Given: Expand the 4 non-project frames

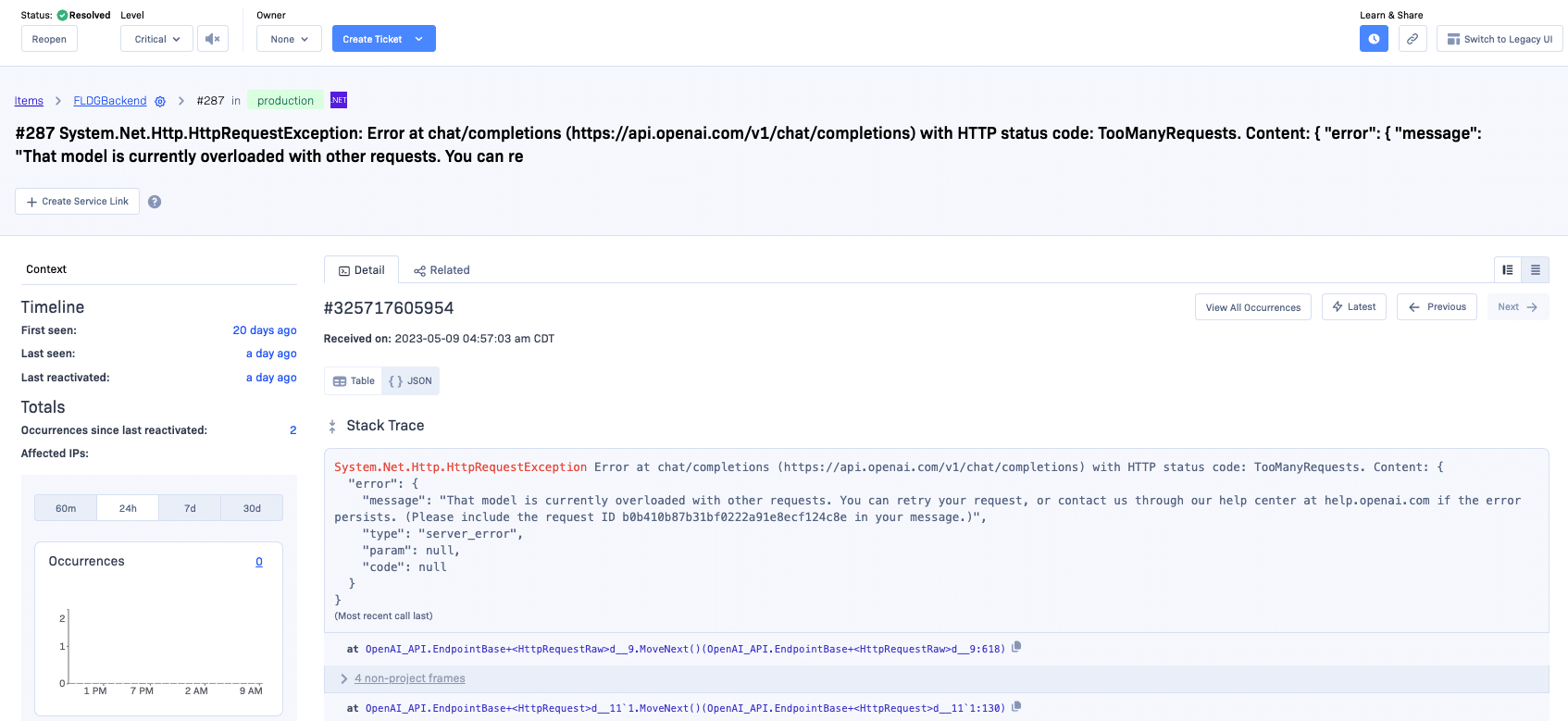Looking at the screenshot, I should 409,678.
